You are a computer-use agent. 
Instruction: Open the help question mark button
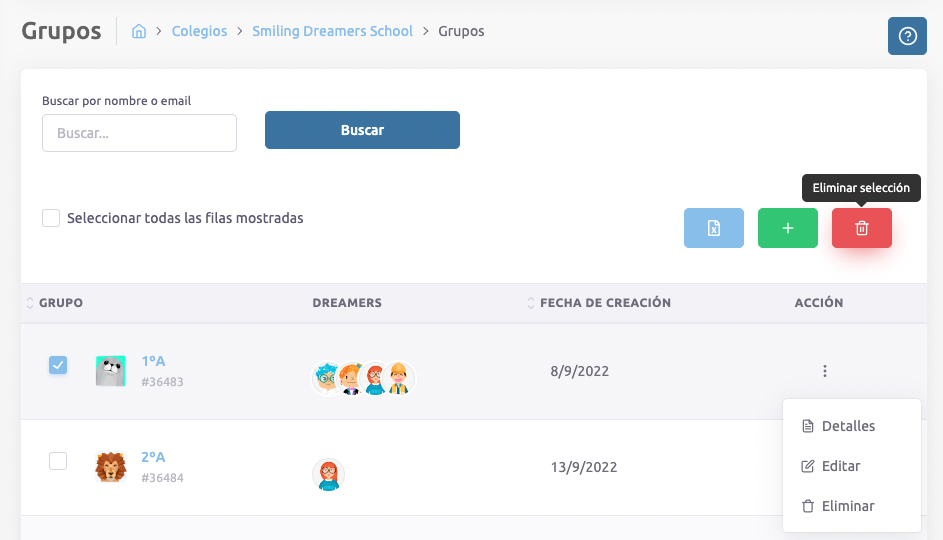[x=907, y=36]
